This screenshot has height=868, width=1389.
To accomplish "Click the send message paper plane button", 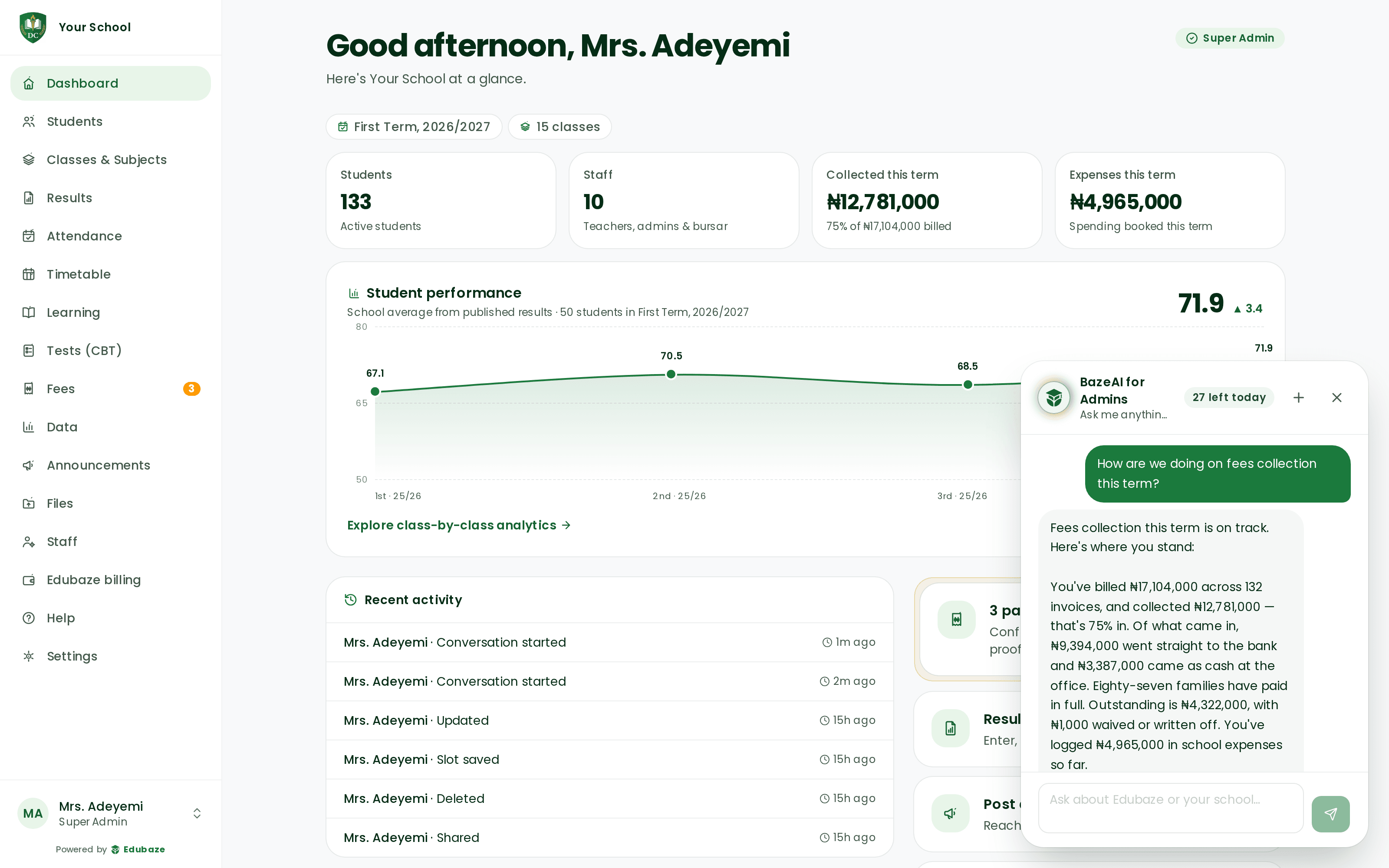I will (x=1330, y=813).
